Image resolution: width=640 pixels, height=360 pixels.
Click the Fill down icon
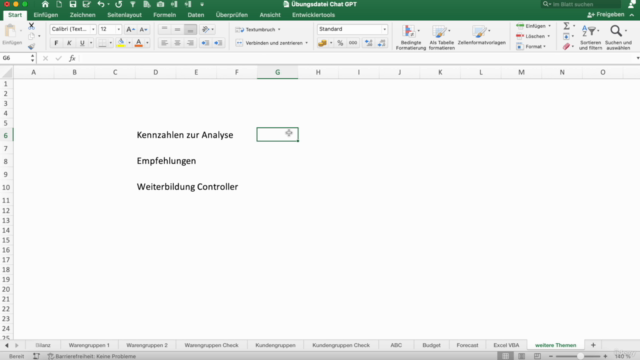[x=567, y=36]
